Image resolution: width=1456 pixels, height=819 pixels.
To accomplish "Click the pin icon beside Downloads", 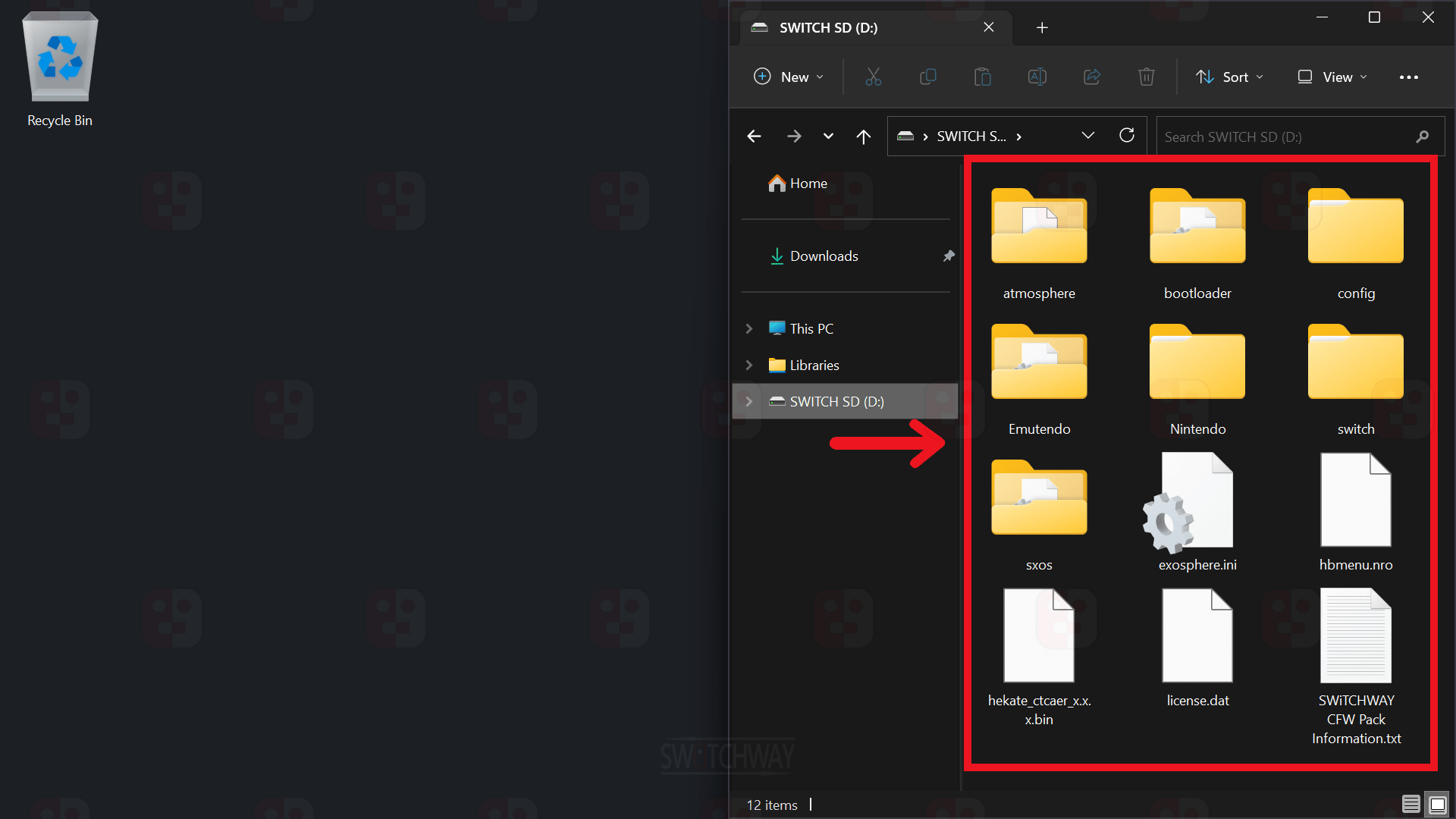I will [x=948, y=256].
